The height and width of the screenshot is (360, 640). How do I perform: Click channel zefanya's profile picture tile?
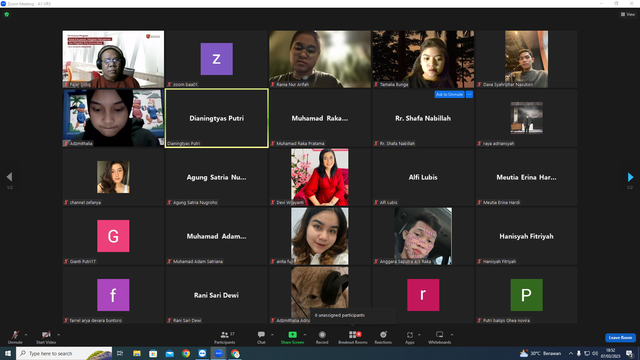tap(113, 177)
